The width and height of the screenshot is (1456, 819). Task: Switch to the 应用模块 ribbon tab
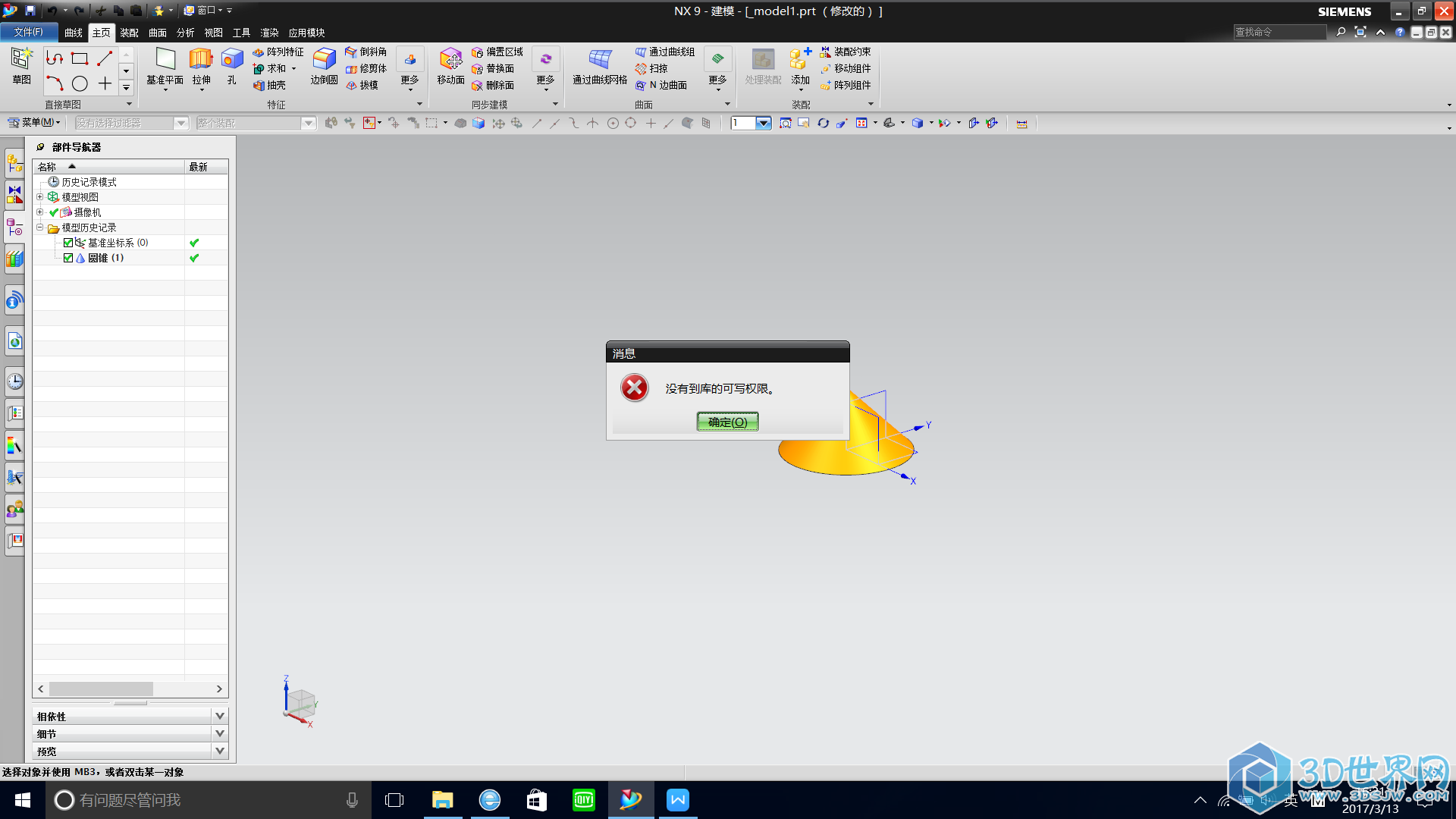click(306, 33)
